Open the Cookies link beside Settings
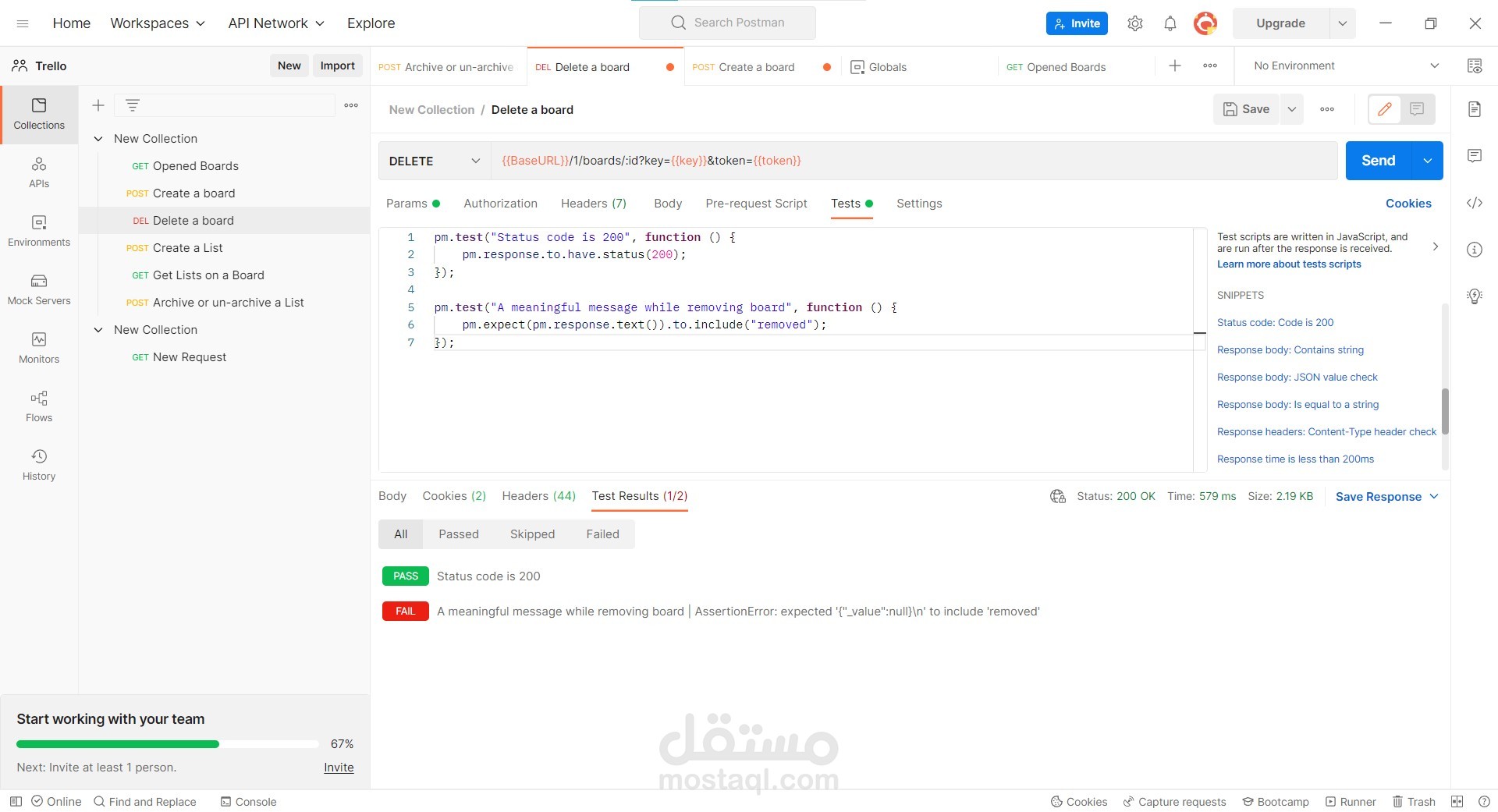Screen dimensions: 1498x812 (x=1408, y=204)
